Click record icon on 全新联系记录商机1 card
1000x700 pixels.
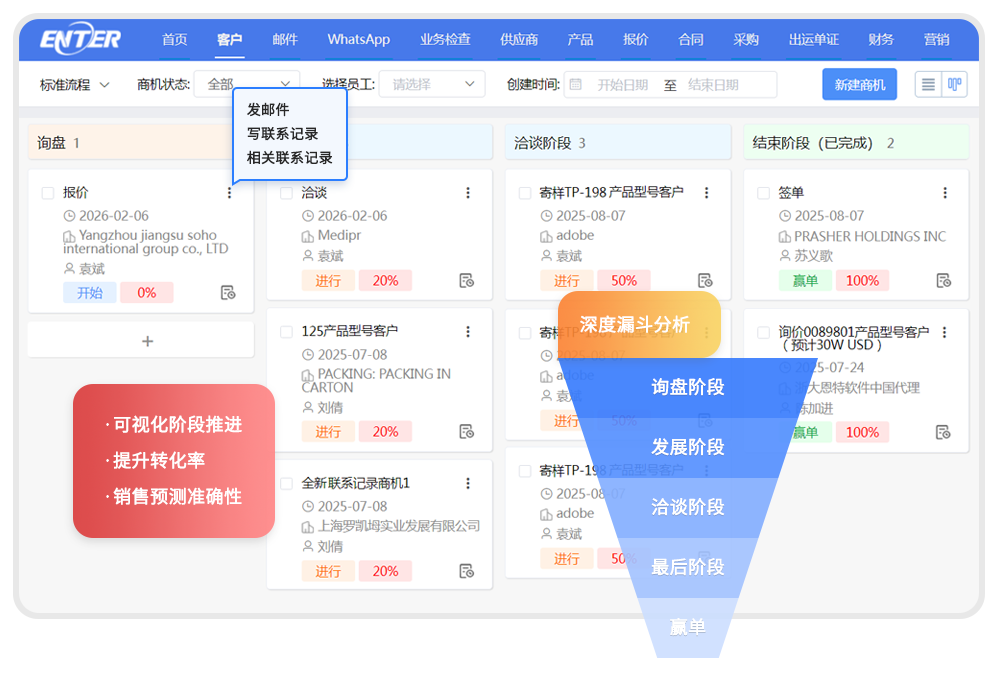466,571
